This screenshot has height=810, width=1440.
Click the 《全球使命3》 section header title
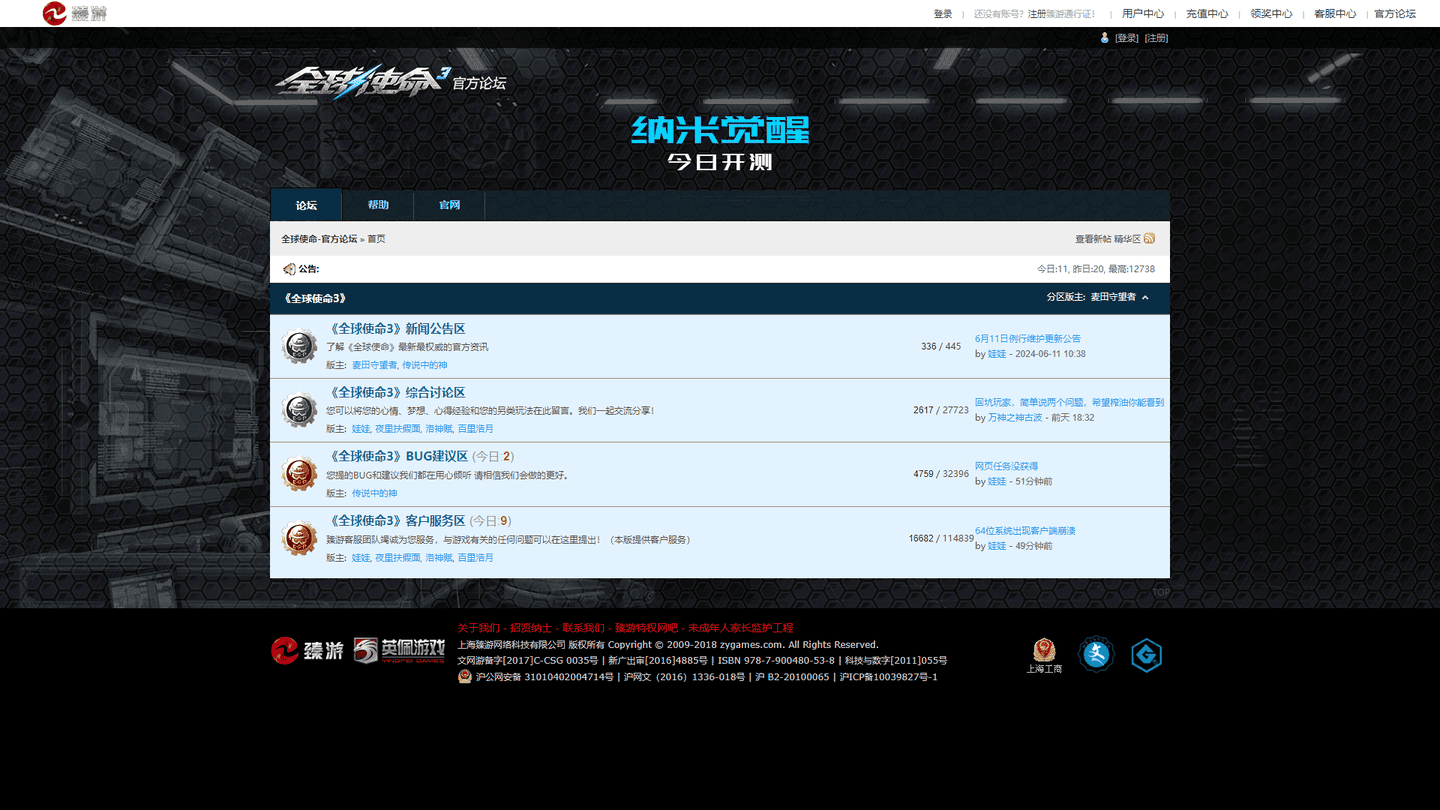click(x=315, y=298)
